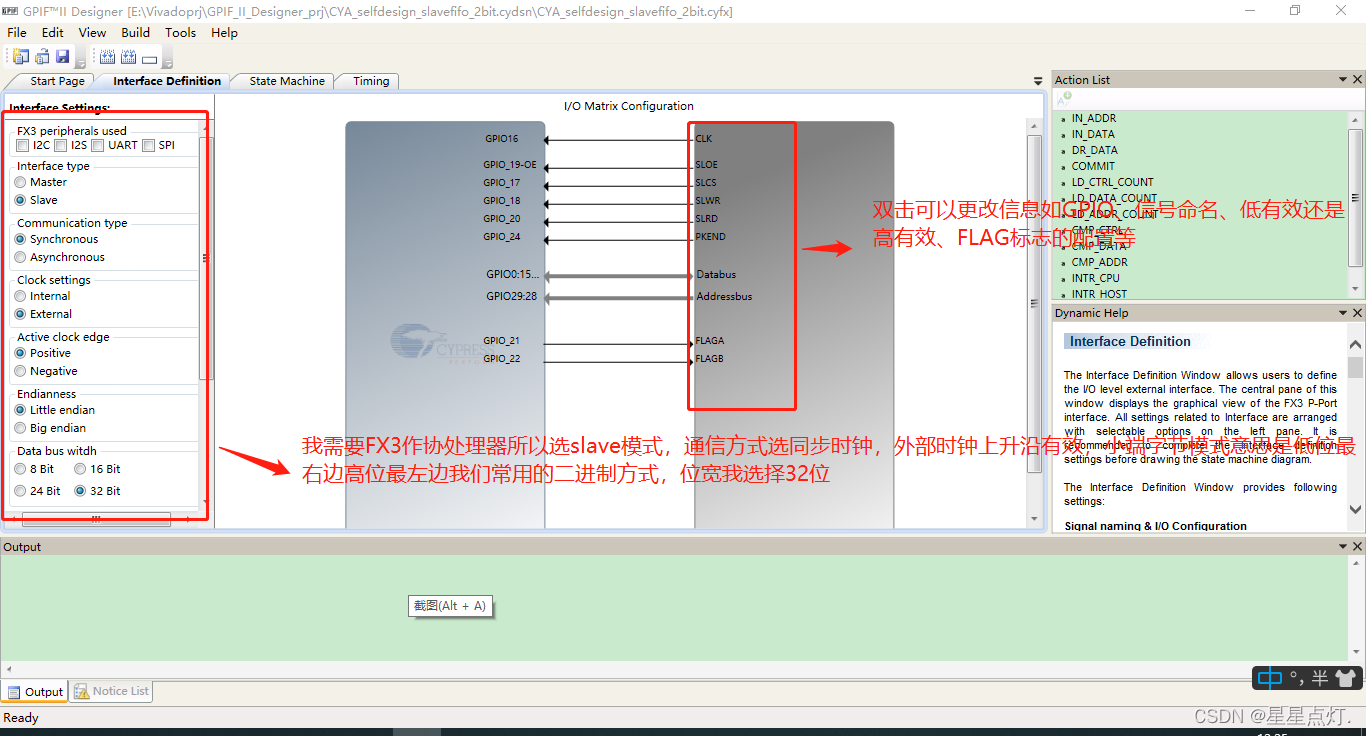Image resolution: width=1366 pixels, height=736 pixels.
Task: Click the rotate/orientation toolbar icon
Action: tap(42, 56)
